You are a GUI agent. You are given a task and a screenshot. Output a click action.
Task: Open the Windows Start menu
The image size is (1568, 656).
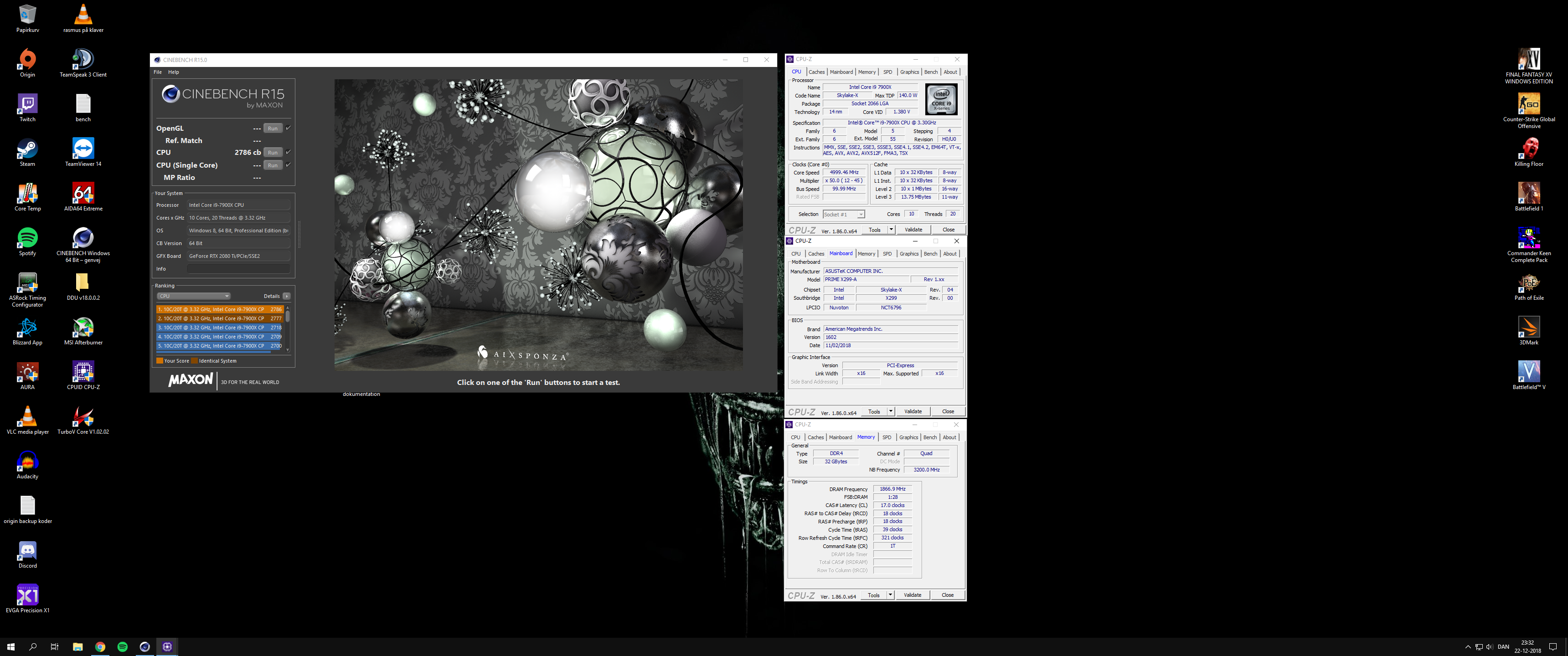(x=10, y=646)
